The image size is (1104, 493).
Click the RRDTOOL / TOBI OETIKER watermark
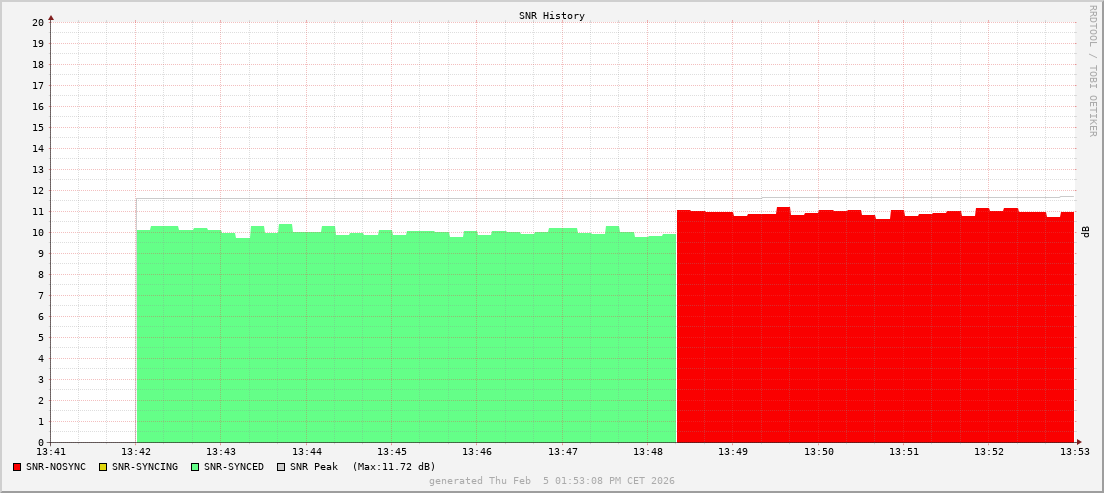(1092, 70)
